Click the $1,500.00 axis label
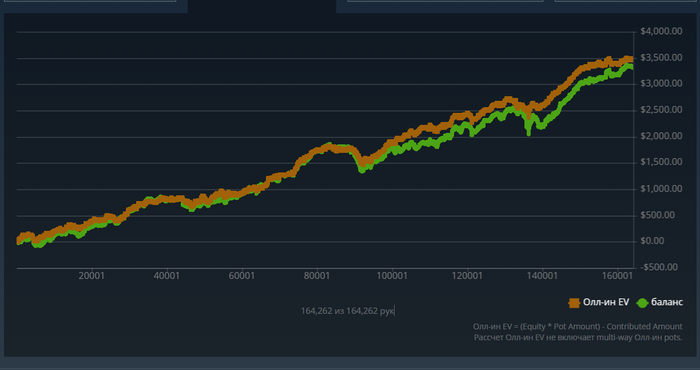The width and height of the screenshot is (700, 370). tap(661, 162)
